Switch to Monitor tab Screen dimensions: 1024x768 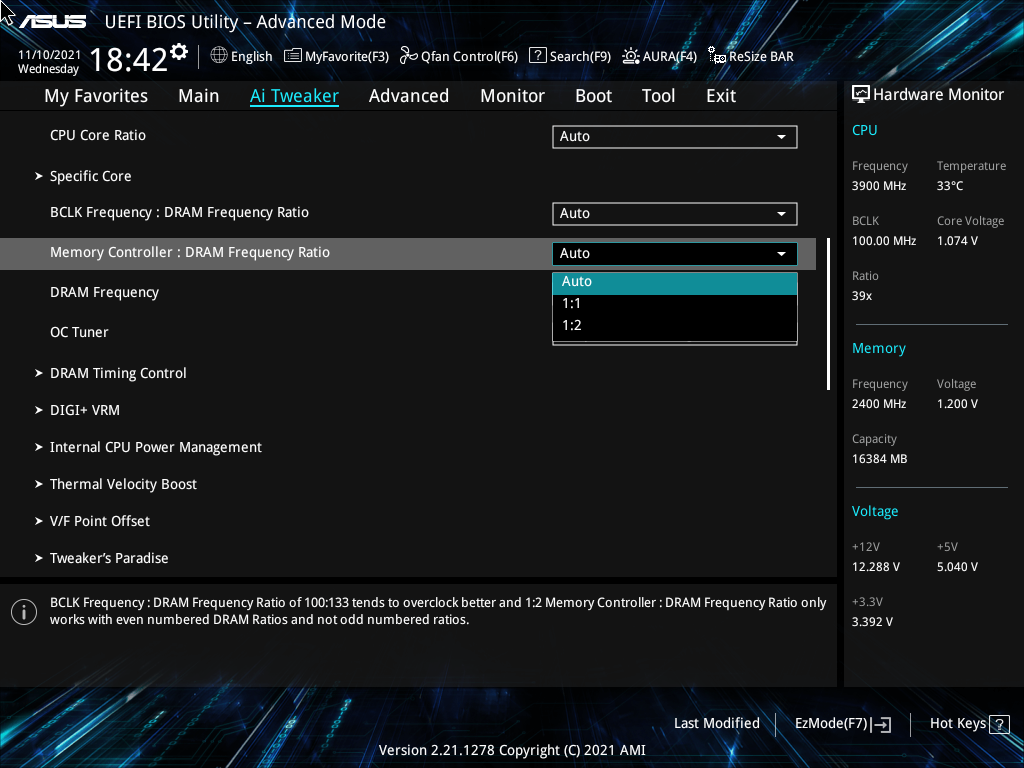512,96
